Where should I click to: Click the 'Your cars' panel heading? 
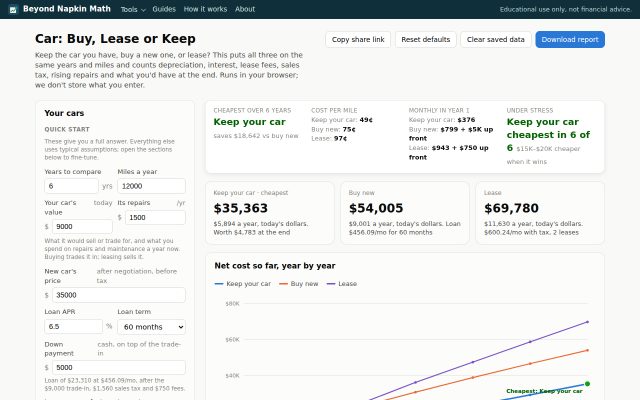64,113
